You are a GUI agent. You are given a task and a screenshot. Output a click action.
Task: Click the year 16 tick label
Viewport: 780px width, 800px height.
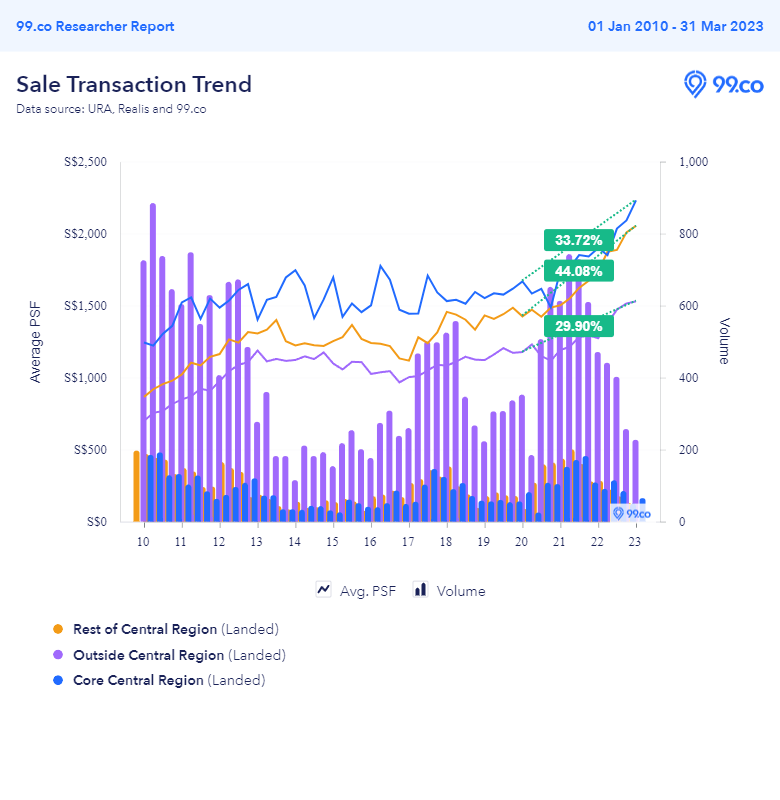(x=370, y=542)
